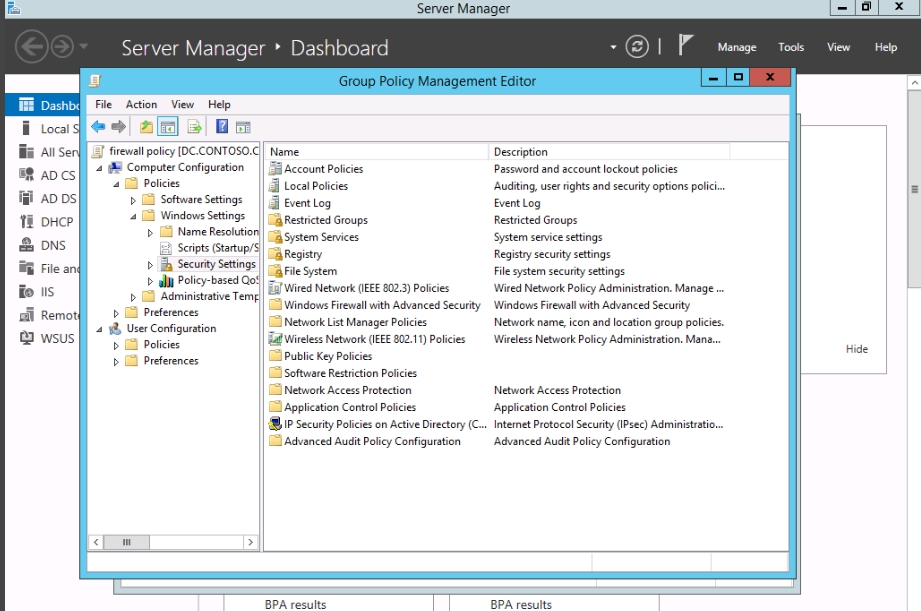Screen dimensions: 921x611
Task: Collapse Computer Configuration tree node
Action: 99,168
